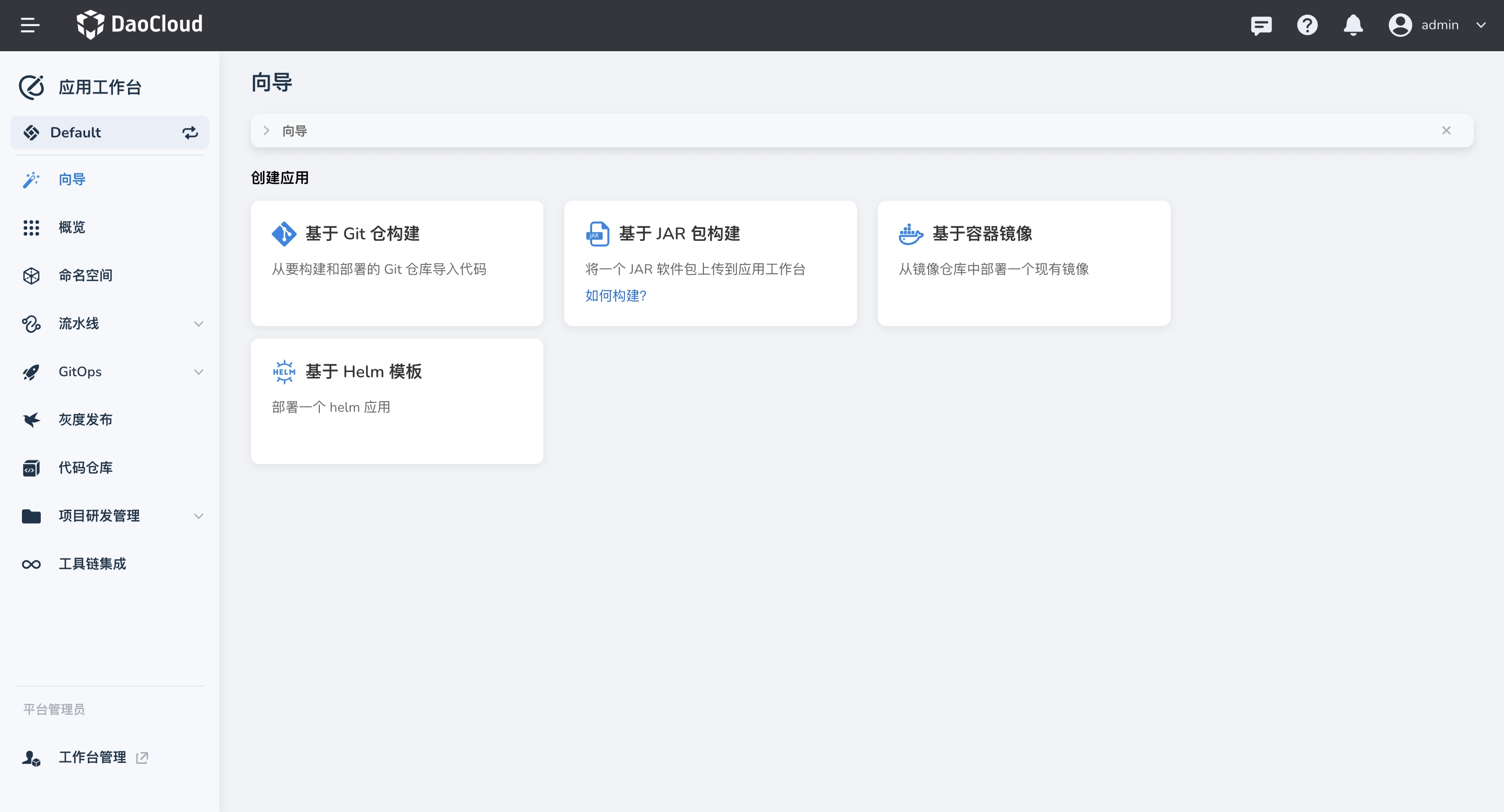
Task: Click the 如何构建? link
Action: [x=615, y=296]
